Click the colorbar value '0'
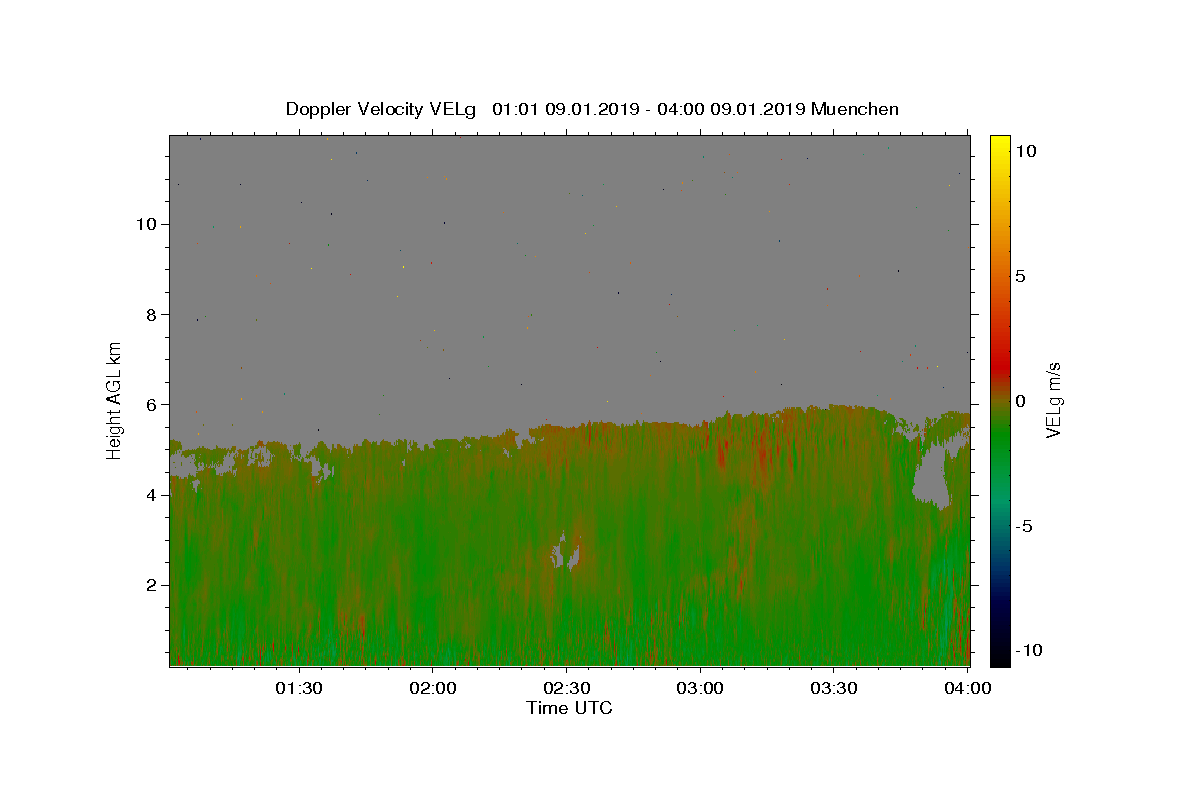The height and width of the screenshot is (800, 1200). tap(1020, 401)
